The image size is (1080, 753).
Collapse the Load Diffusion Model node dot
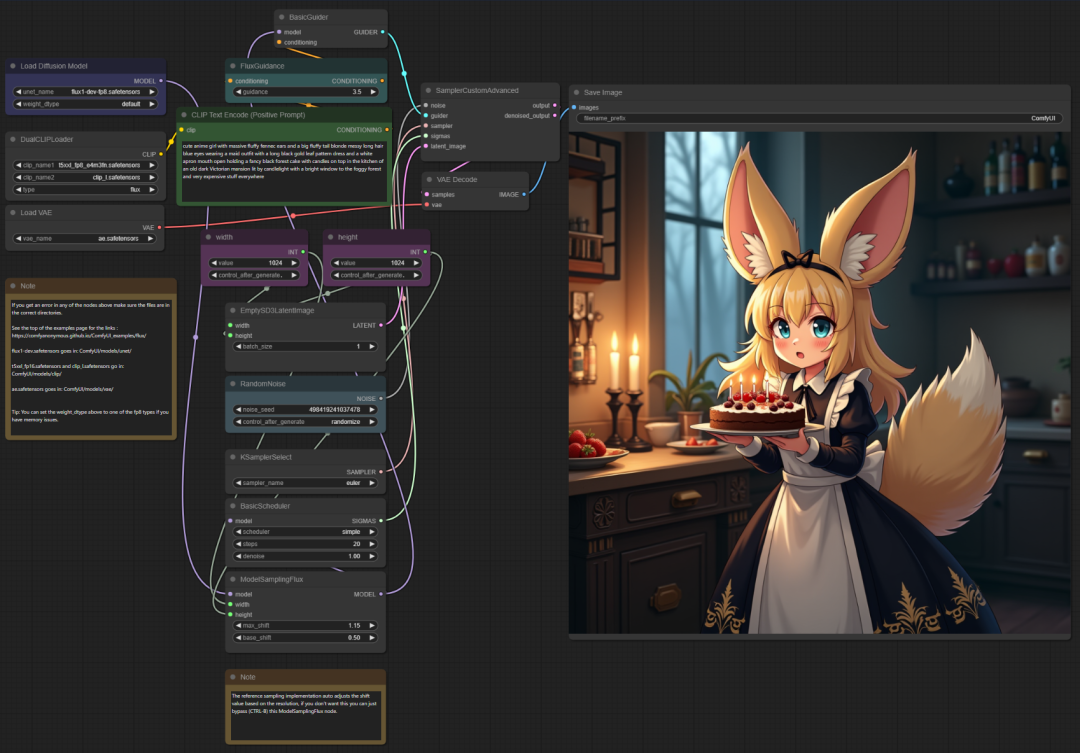tap(13, 66)
